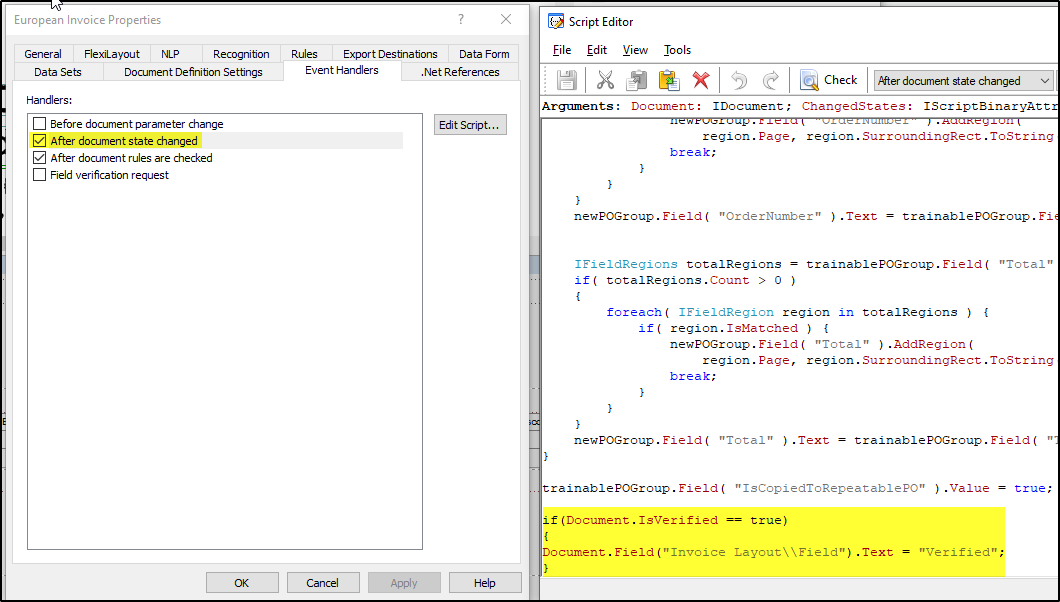1060x602 pixels.
Task: Switch to the Data Form tab
Action: (484, 54)
